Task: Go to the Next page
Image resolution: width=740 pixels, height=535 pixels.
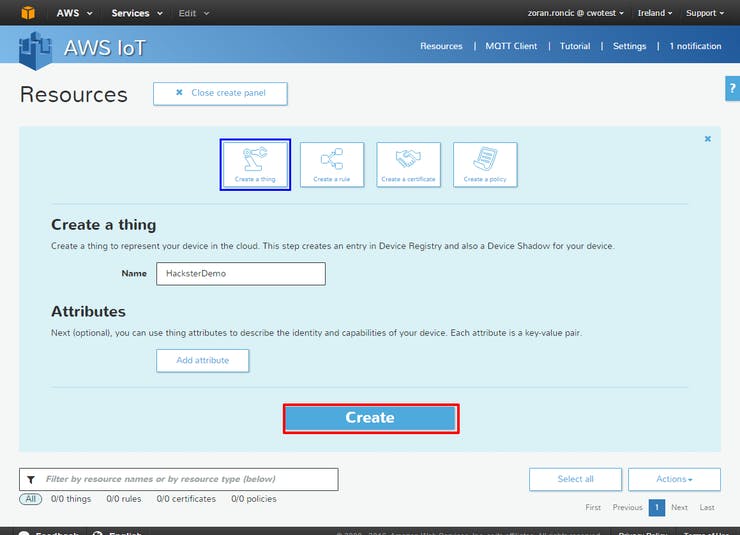Action: 679,507
